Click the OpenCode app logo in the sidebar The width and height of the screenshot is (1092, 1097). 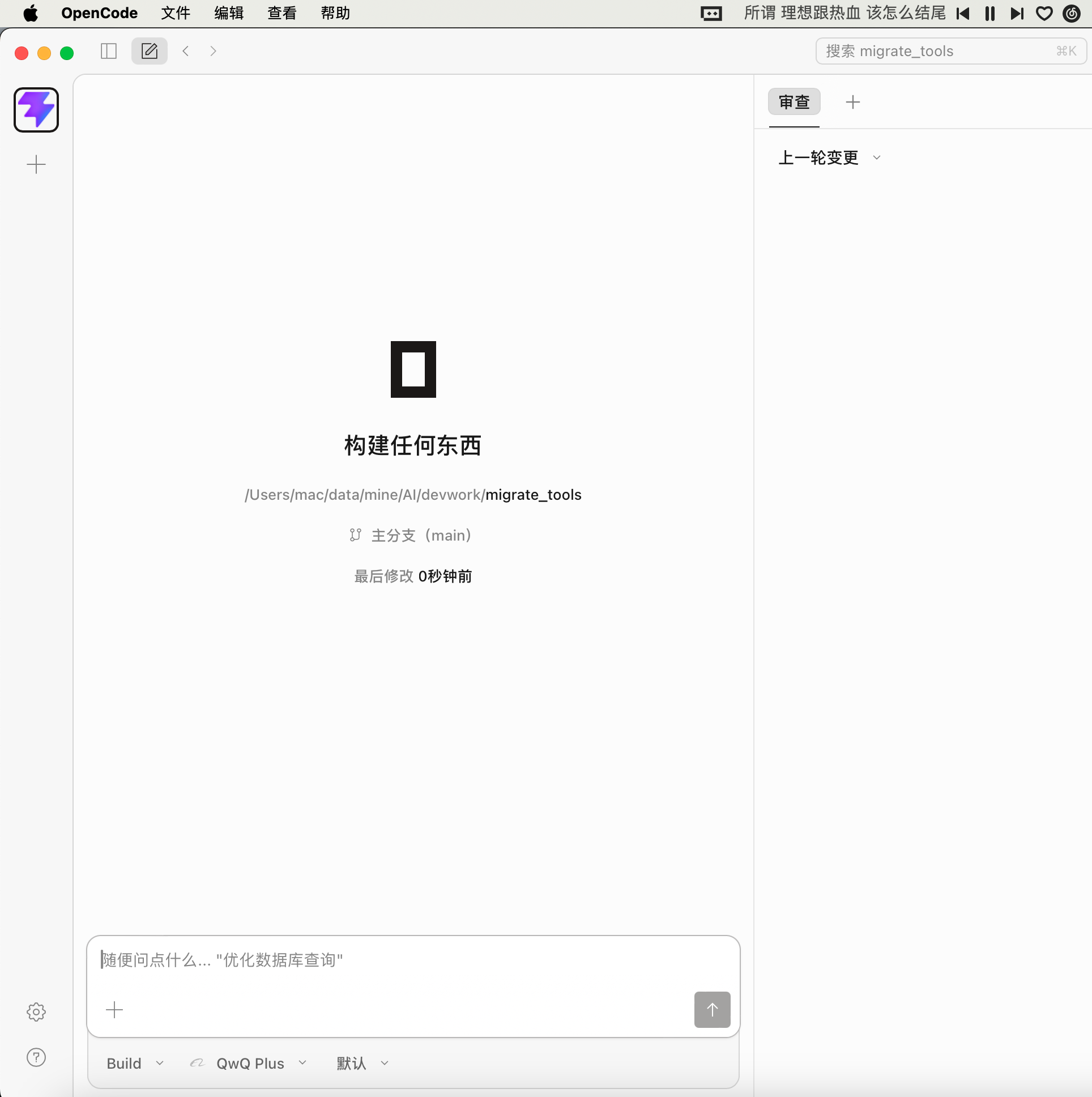(36, 109)
